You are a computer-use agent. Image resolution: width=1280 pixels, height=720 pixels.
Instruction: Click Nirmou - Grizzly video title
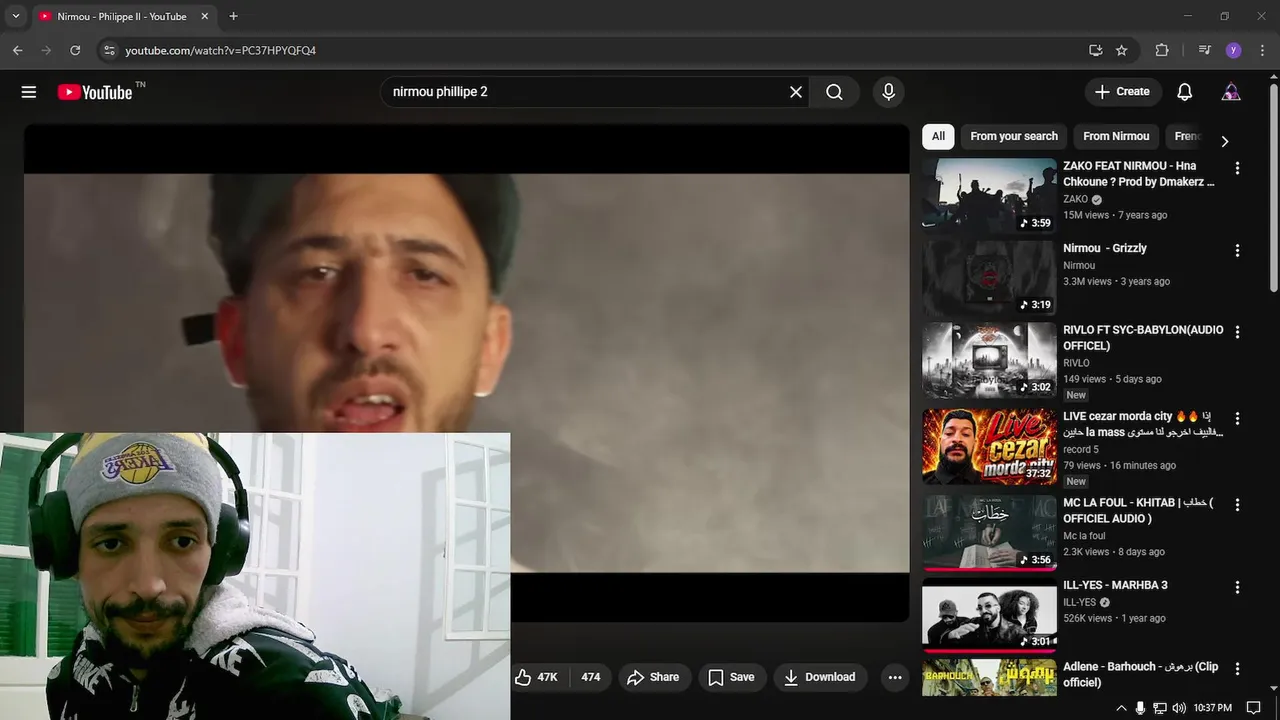[x=1105, y=248]
